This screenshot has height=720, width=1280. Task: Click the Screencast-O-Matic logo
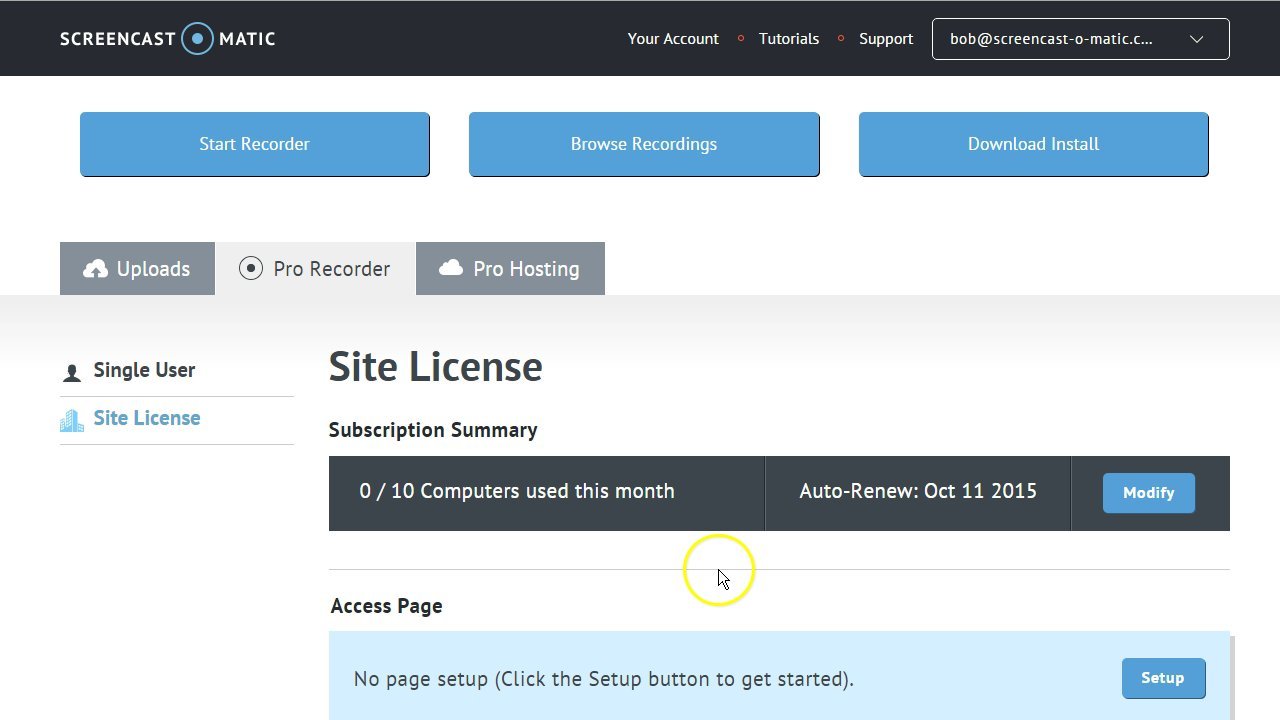coord(167,39)
